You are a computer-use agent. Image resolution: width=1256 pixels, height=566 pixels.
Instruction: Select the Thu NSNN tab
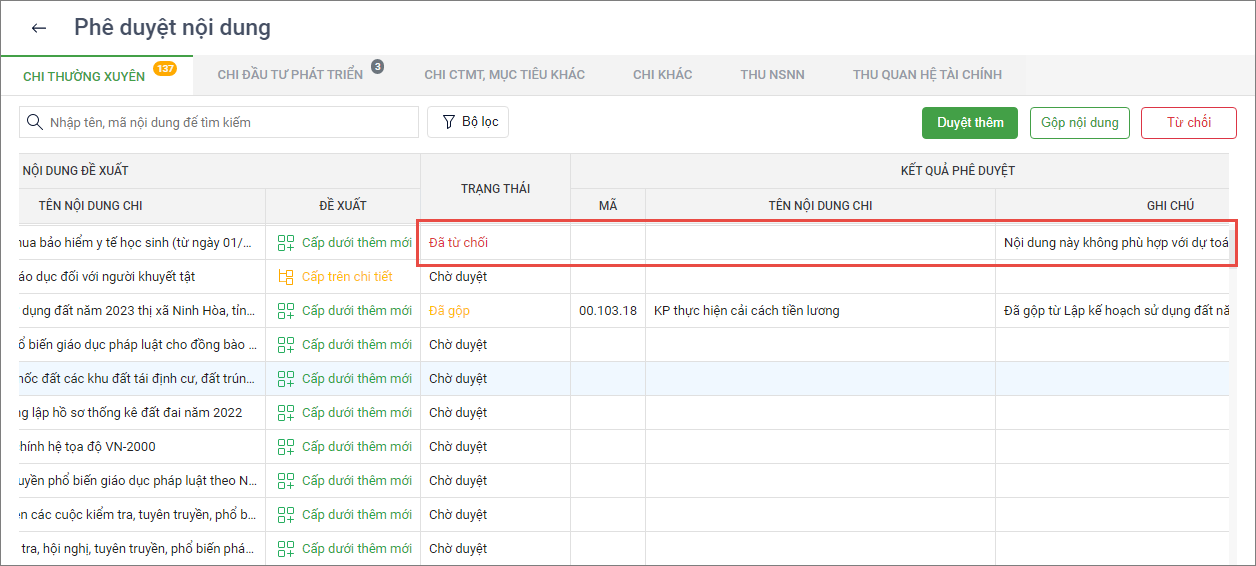coord(772,75)
